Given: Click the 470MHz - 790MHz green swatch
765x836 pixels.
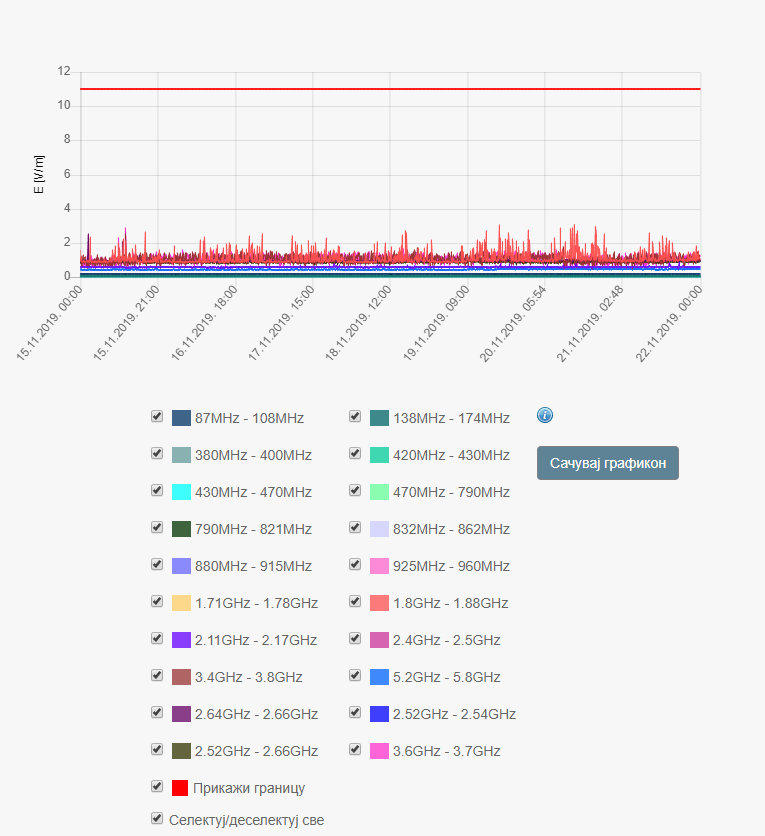Looking at the screenshot, I should pyautogui.click(x=379, y=492).
